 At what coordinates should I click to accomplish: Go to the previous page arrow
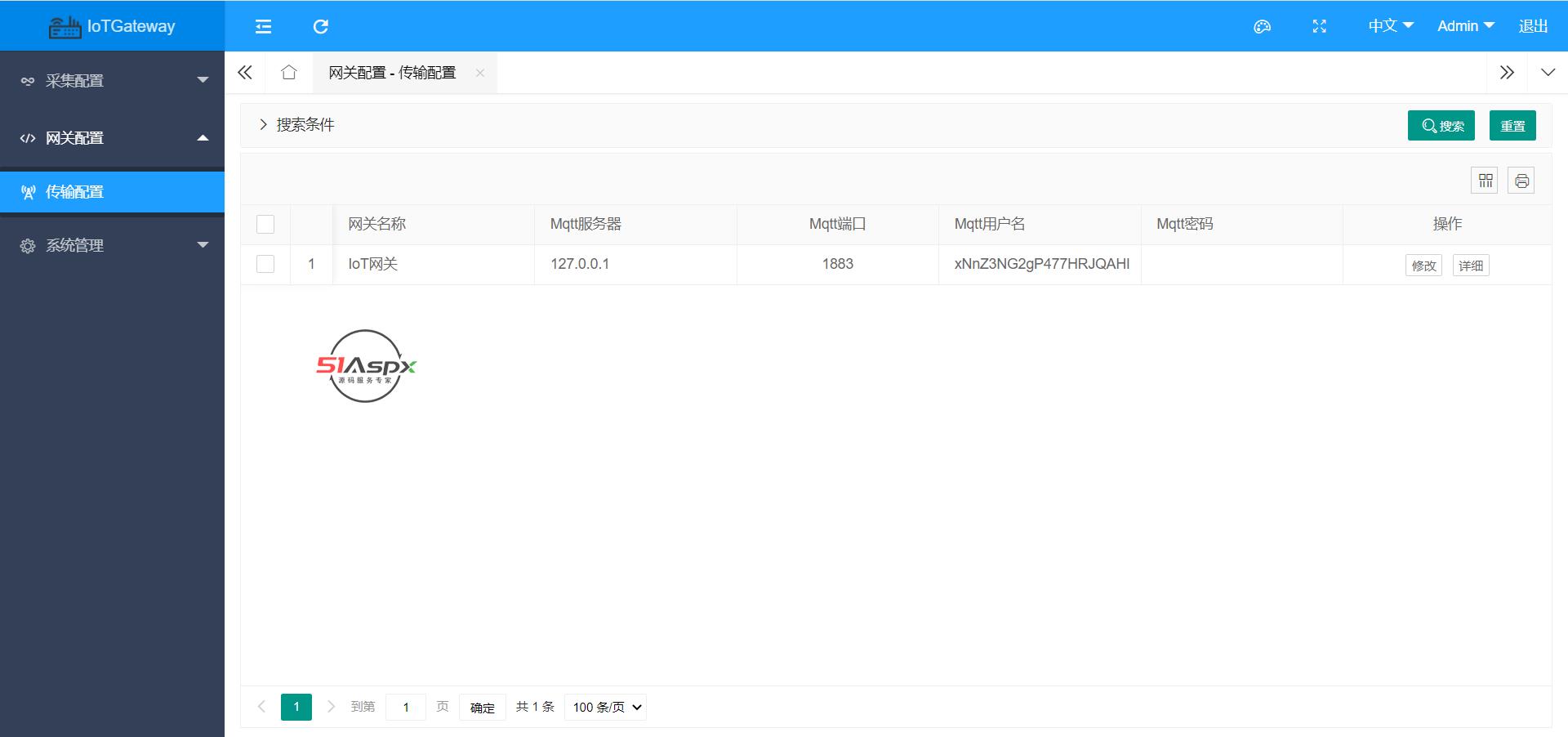[261, 707]
